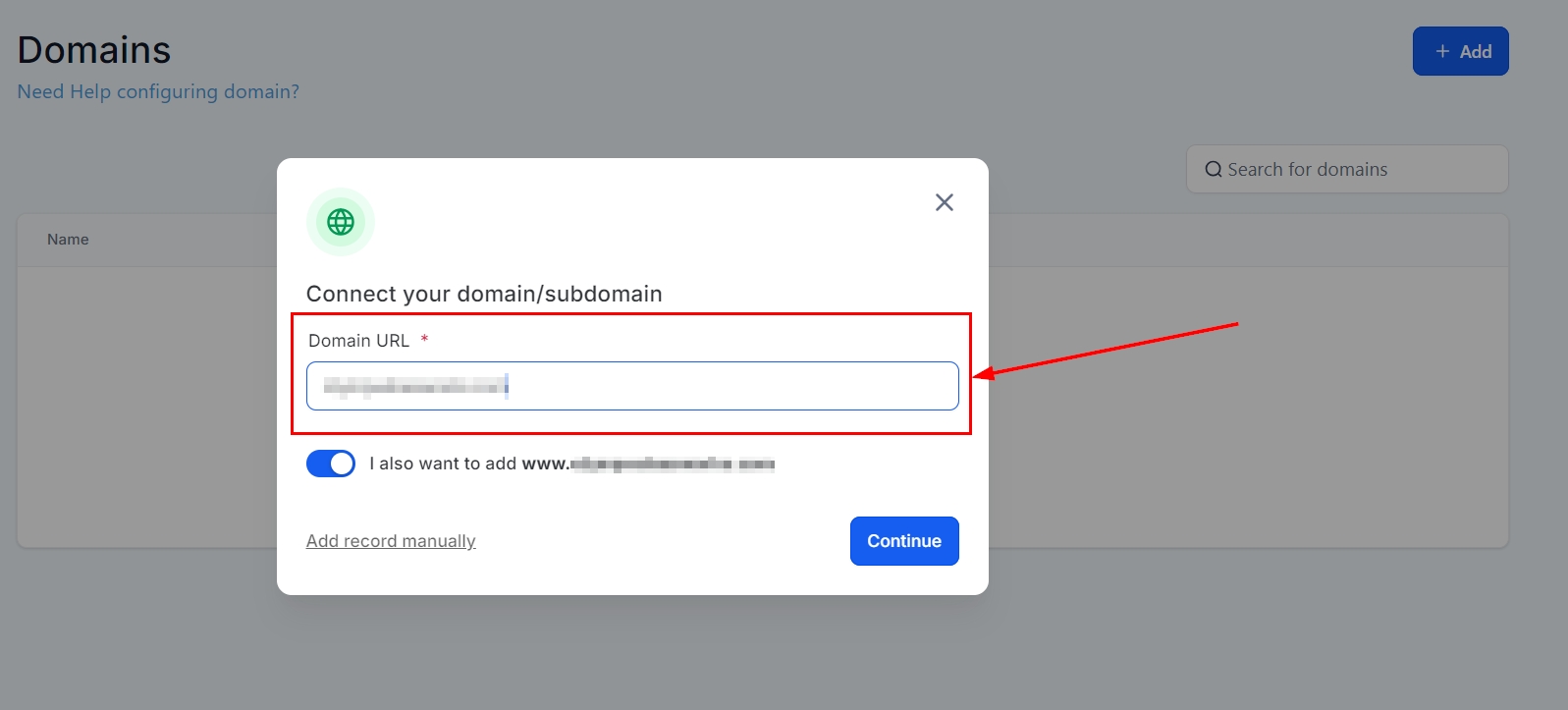The image size is (1568, 710).
Task: Click the table header row right of dialog
Action: pyautogui.click(x=1247, y=241)
